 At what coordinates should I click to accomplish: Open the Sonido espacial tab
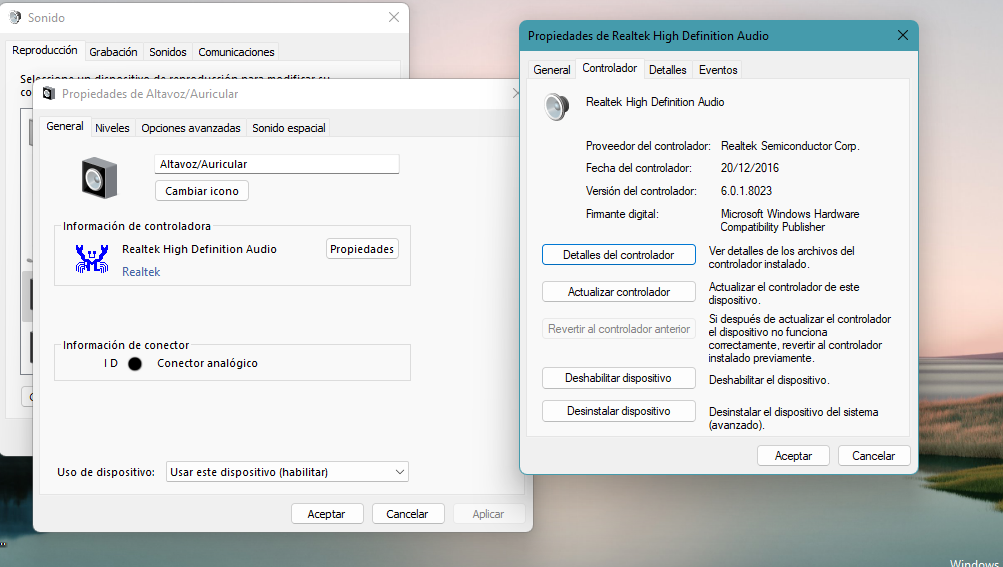point(288,128)
